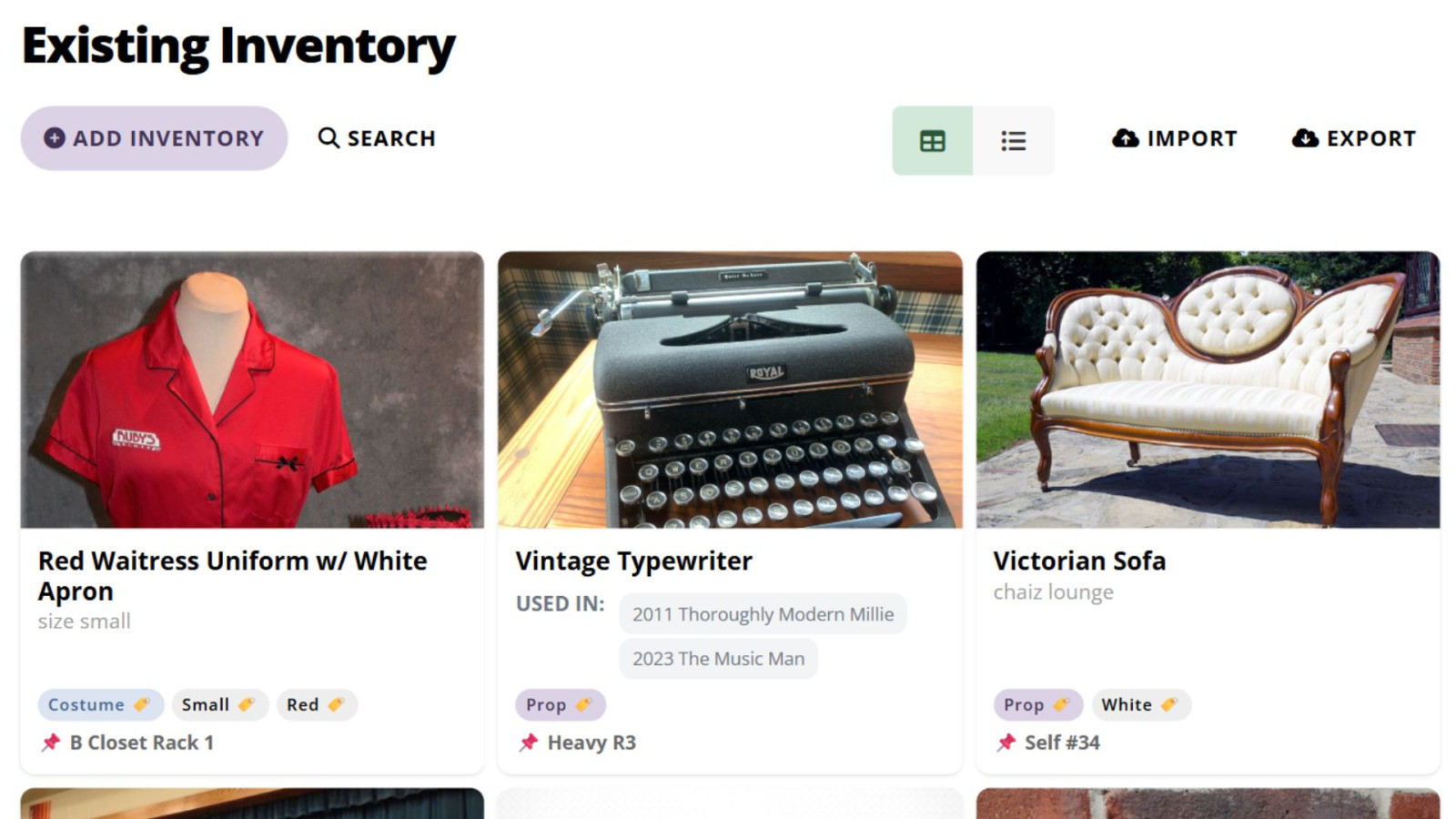Click the magnifying glass search icon
Image resolution: width=1456 pixels, height=819 pixels.
tap(328, 138)
